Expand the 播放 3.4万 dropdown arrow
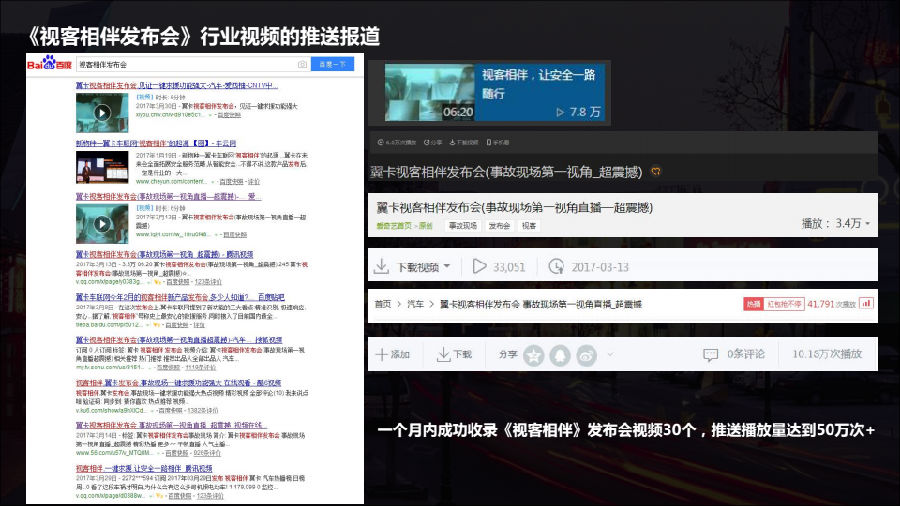900x506 pixels. pos(867,223)
